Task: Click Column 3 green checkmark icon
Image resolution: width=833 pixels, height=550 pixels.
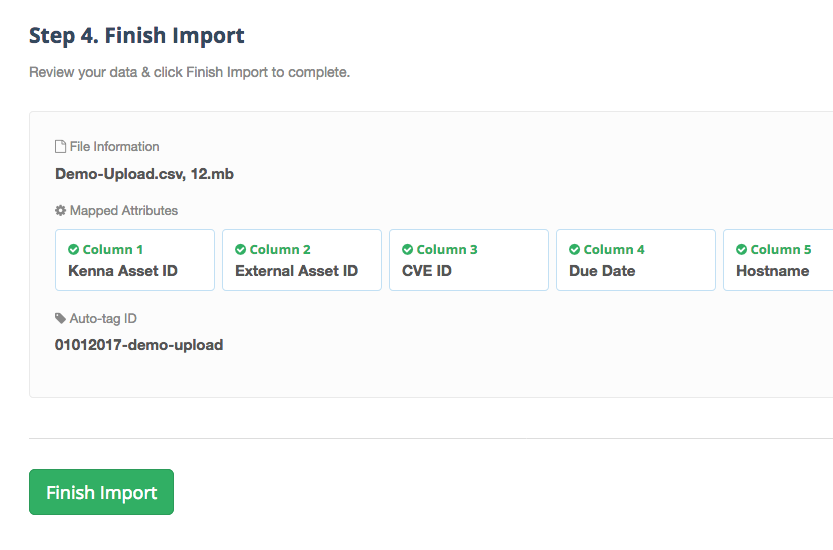Action: point(407,249)
